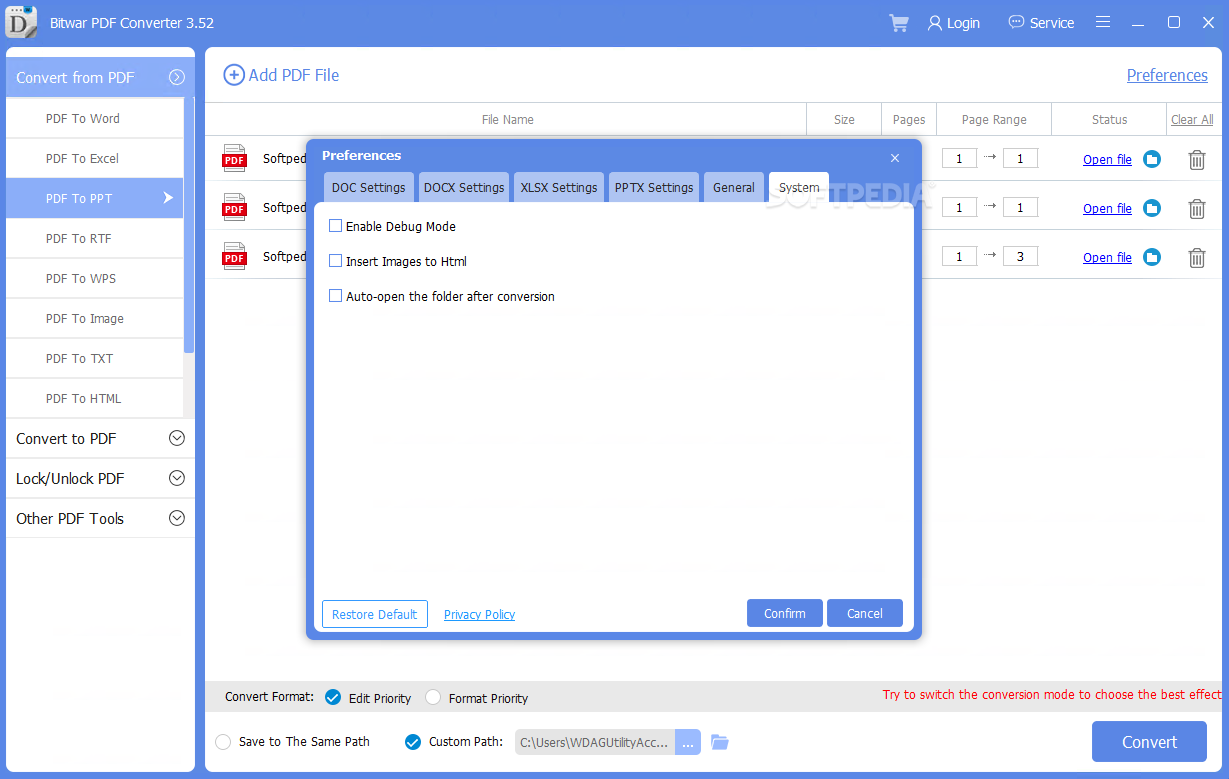Check Auto-open the folder after conversion

point(335,296)
